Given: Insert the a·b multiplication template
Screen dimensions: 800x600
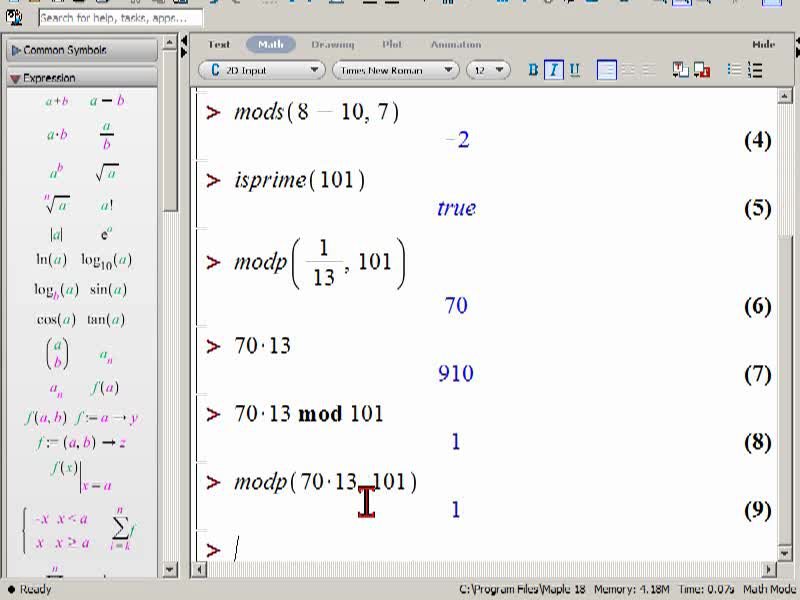Looking at the screenshot, I should point(57,135).
